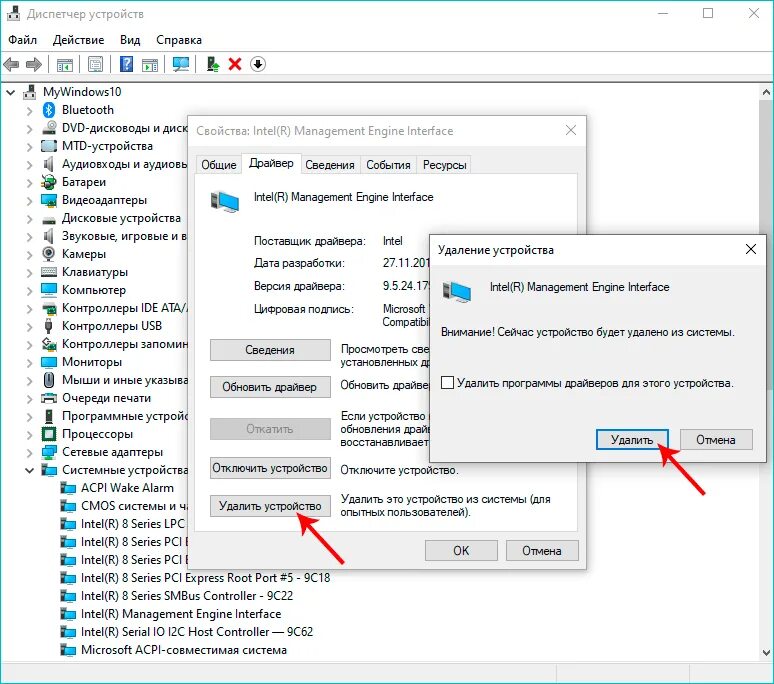Click the Forward arrow toolbar icon

[34, 64]
